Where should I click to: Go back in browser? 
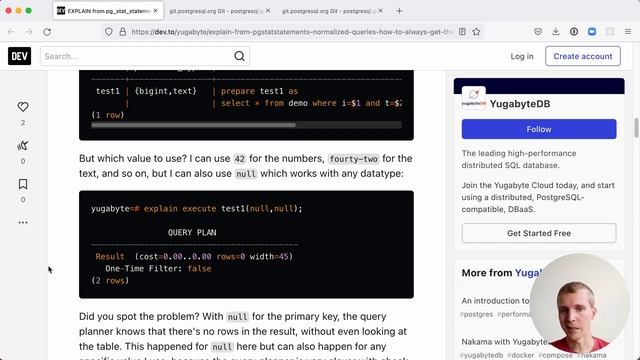(11, 32)
